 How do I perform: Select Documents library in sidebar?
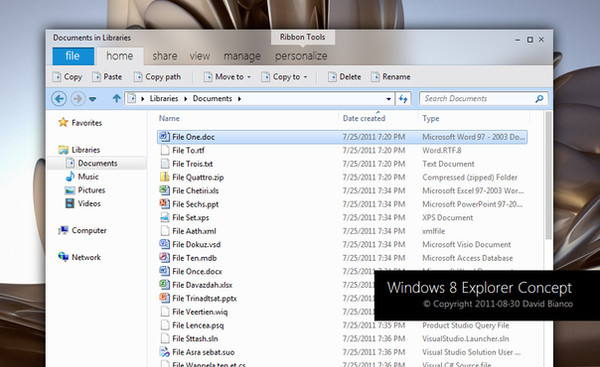point(92,163)
